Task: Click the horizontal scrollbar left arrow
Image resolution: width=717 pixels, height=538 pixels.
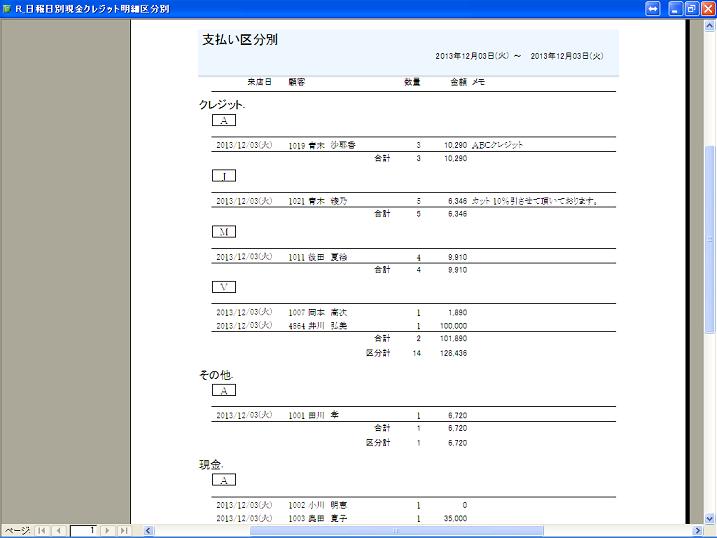Action: click(148, 530)
